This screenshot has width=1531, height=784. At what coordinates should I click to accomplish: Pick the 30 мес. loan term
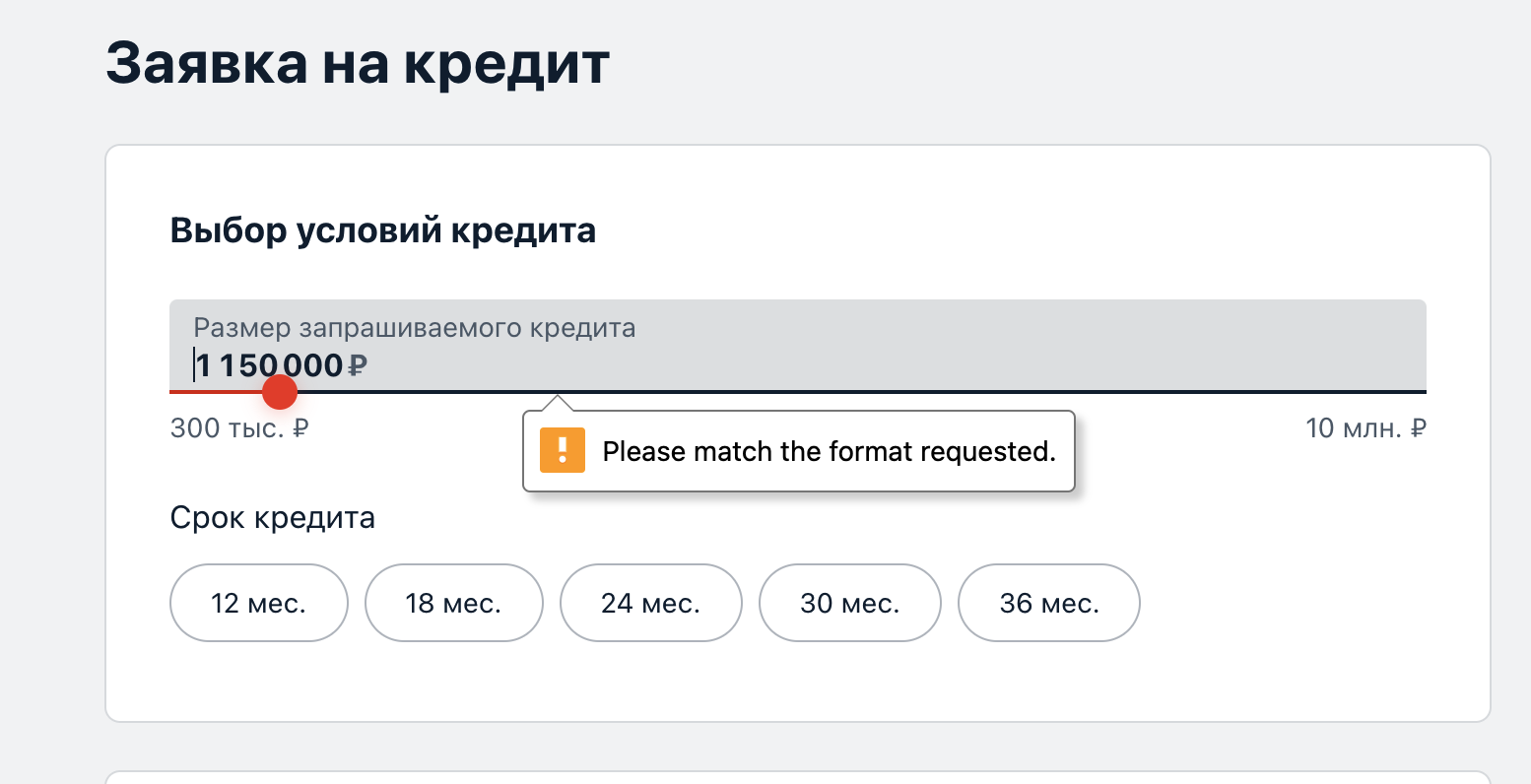pyautogui.click(x=849, y=602)
